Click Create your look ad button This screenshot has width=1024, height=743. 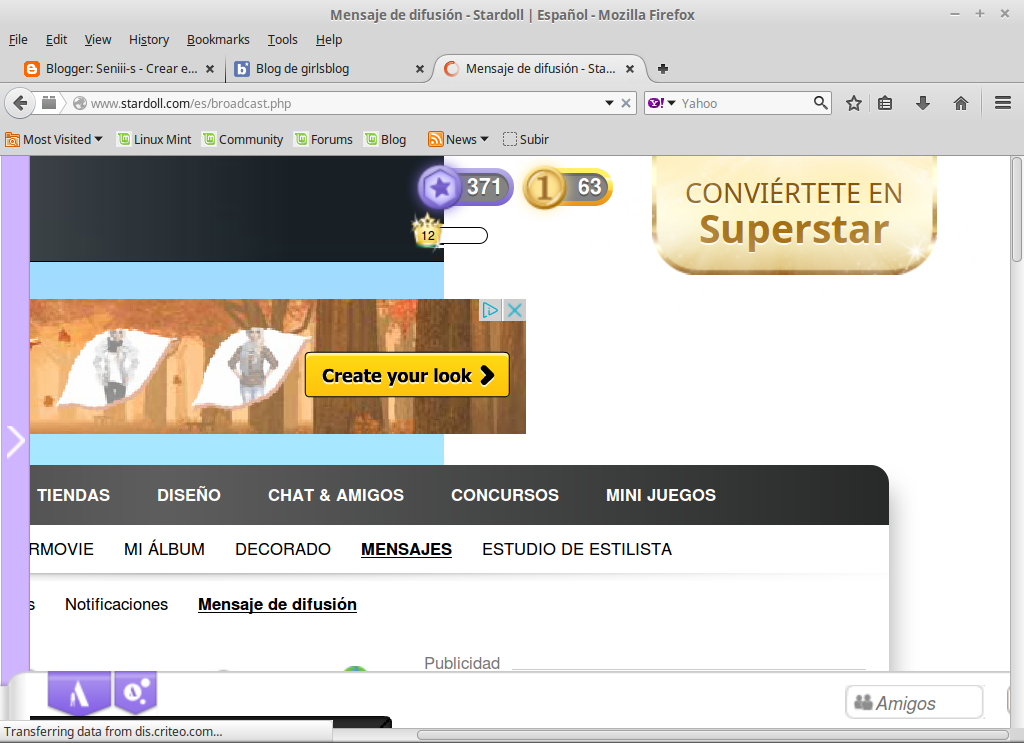click(x=407, y=375)
